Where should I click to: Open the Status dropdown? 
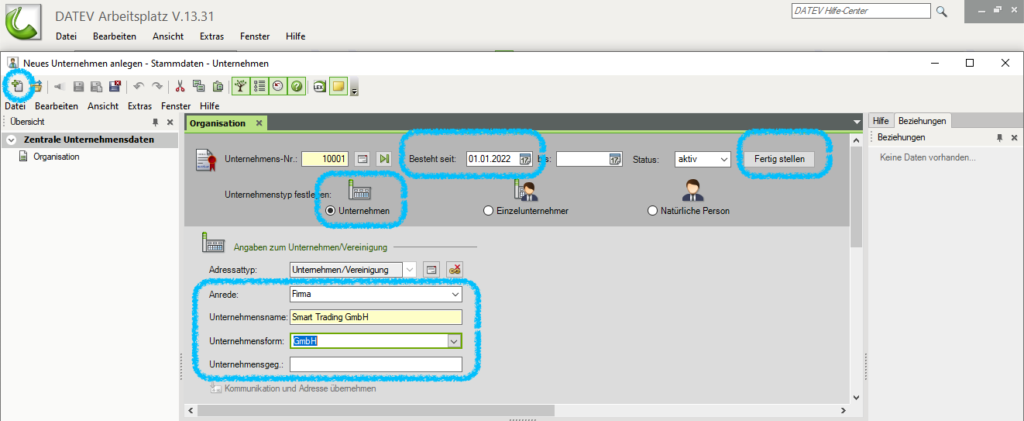pos(723,159)
